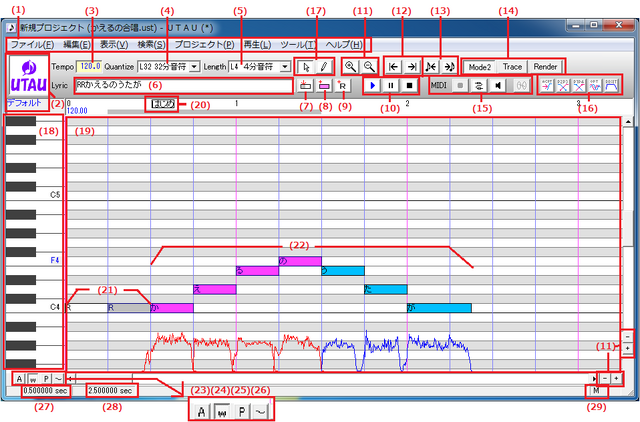Click the MIDI loop arrows button
Image resolution: width=640 pixels, height=422 pixels.
(479, 86)
